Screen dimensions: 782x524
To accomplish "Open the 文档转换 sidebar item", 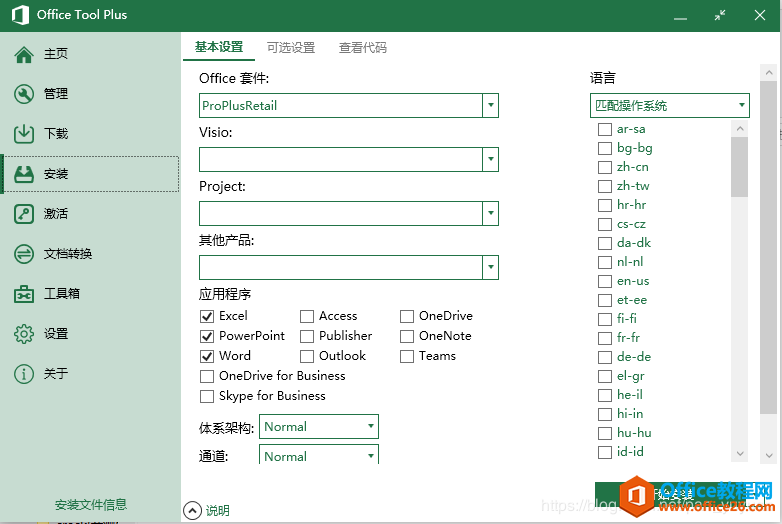I will [x=91, y=254].
